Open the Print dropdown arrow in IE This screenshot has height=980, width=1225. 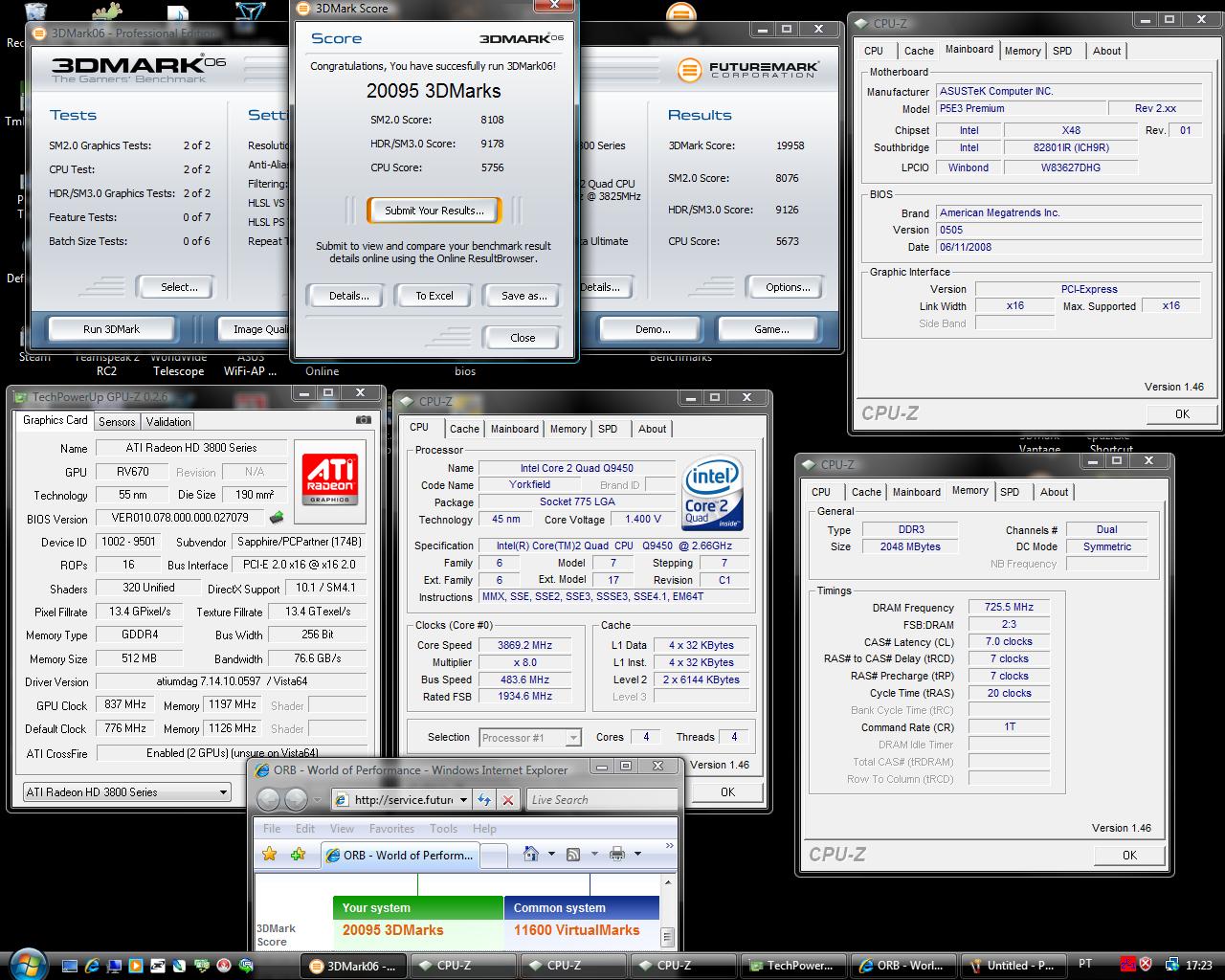pos(637,854)
